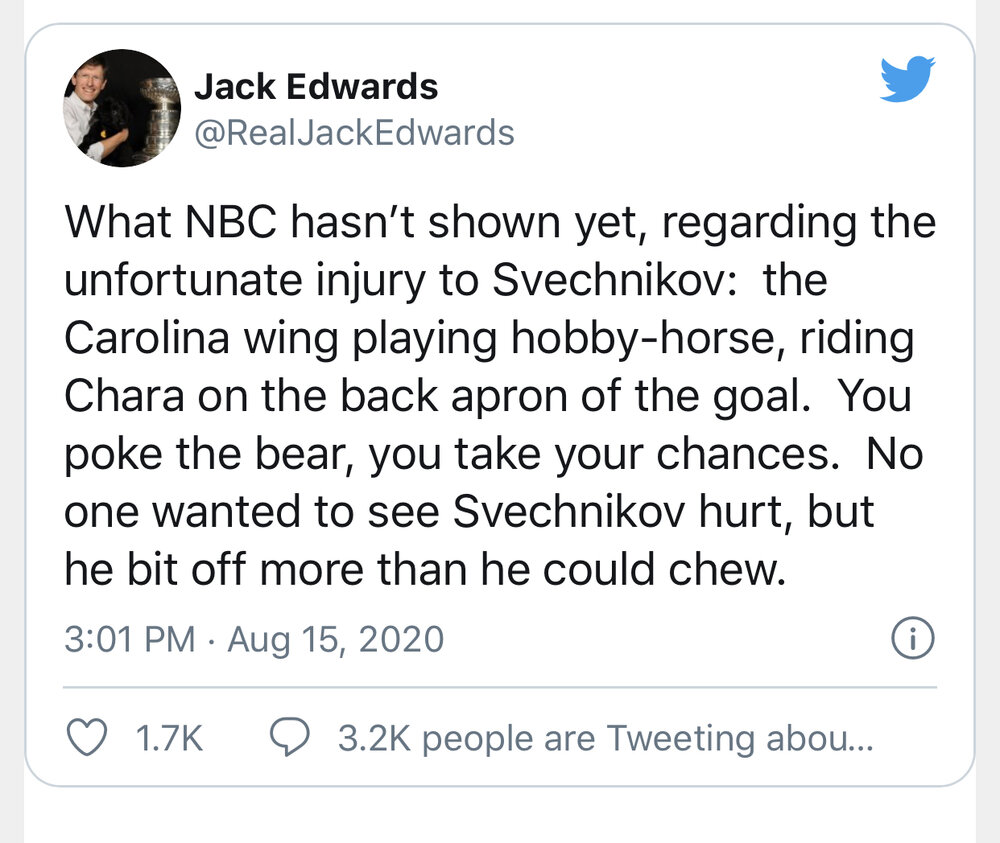This screenshot has width=1000, height=843.
Task: Click the word Chara in the tweet
Action: point(124,396)
